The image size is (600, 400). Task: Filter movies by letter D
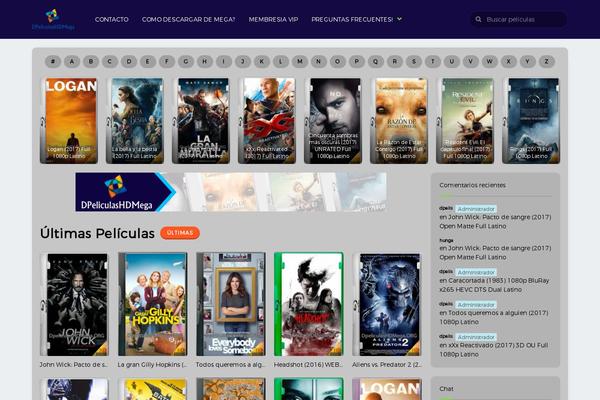[x=129, y=61]
